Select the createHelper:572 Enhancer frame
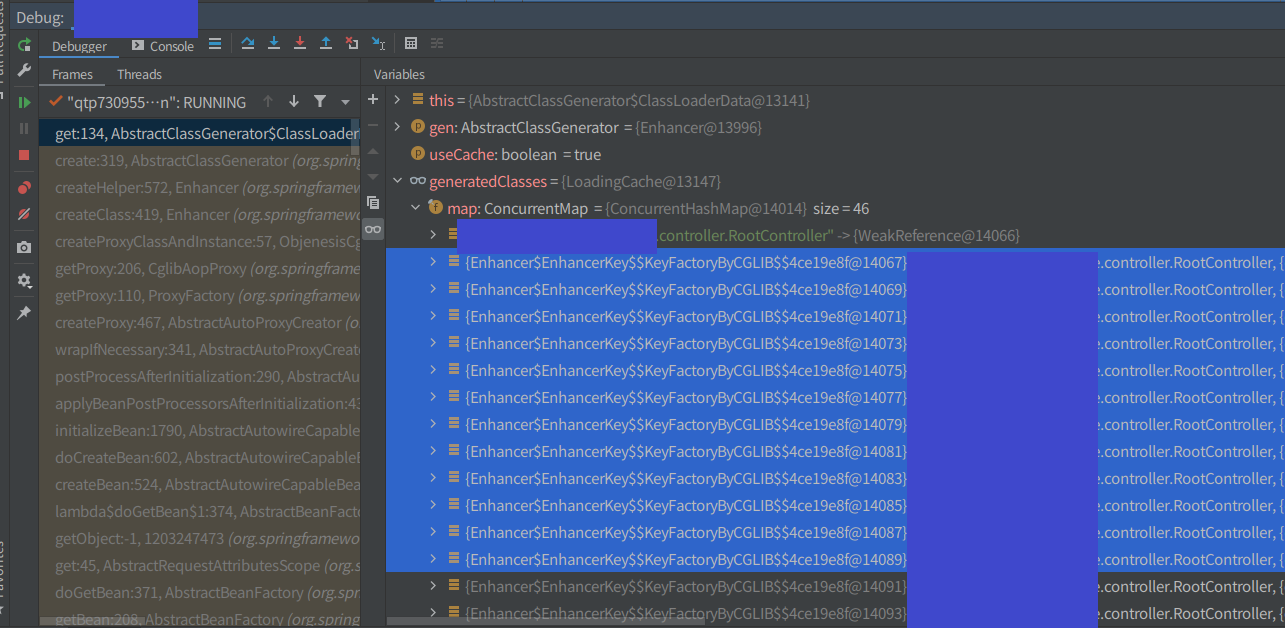This screenshot has width=1285, height=628. coord(199,188)
